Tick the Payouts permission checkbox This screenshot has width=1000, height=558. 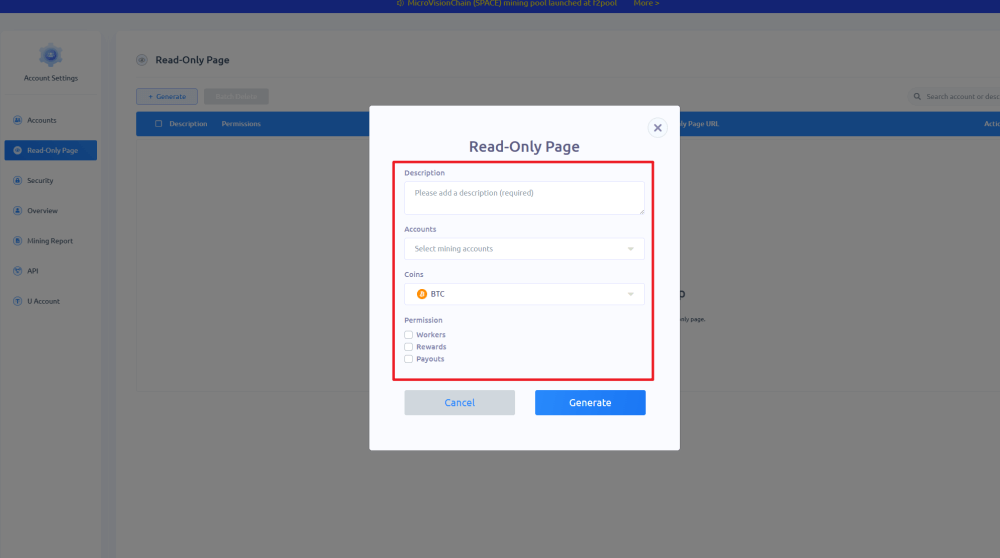pos(408,359)
